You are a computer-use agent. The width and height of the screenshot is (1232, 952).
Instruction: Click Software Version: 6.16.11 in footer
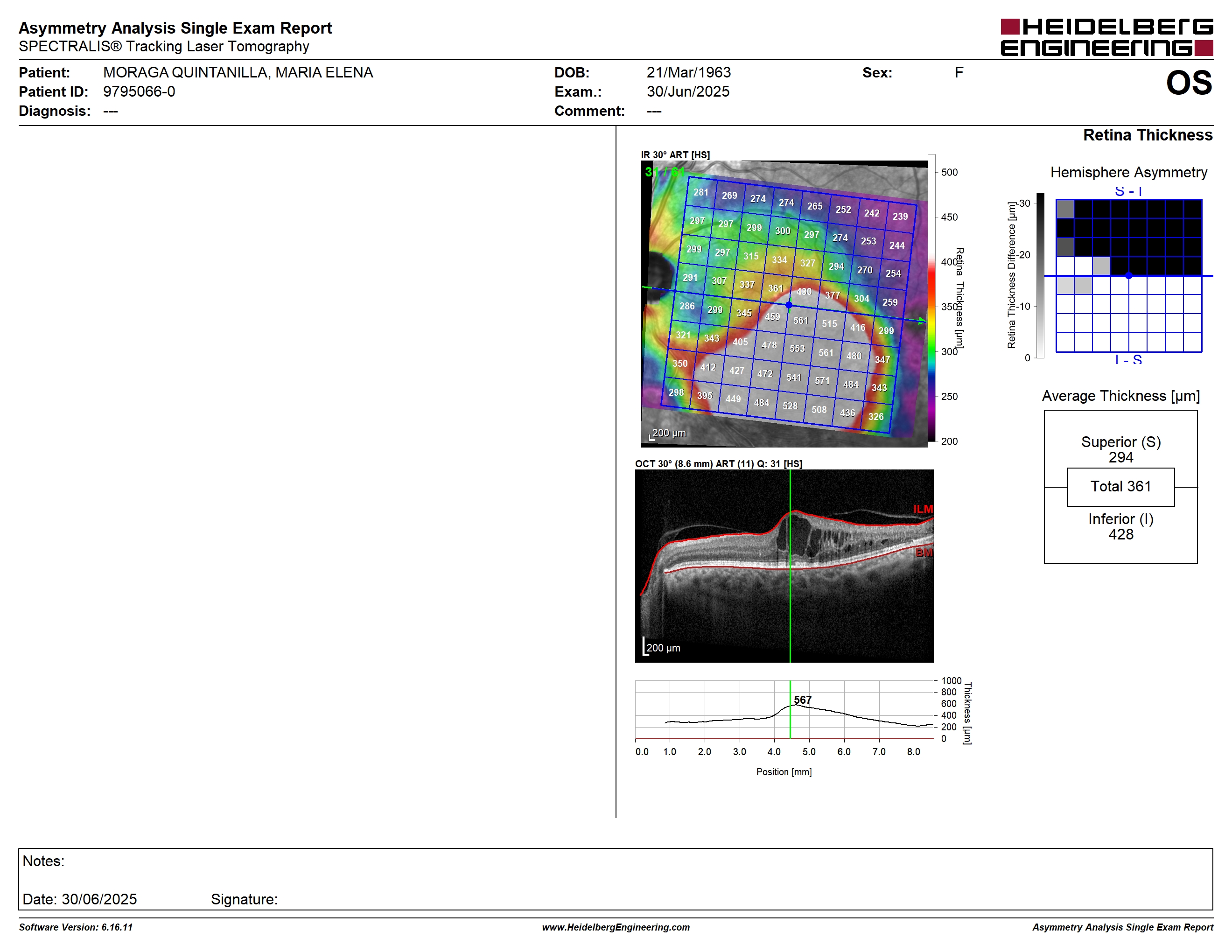pos(76,927)
